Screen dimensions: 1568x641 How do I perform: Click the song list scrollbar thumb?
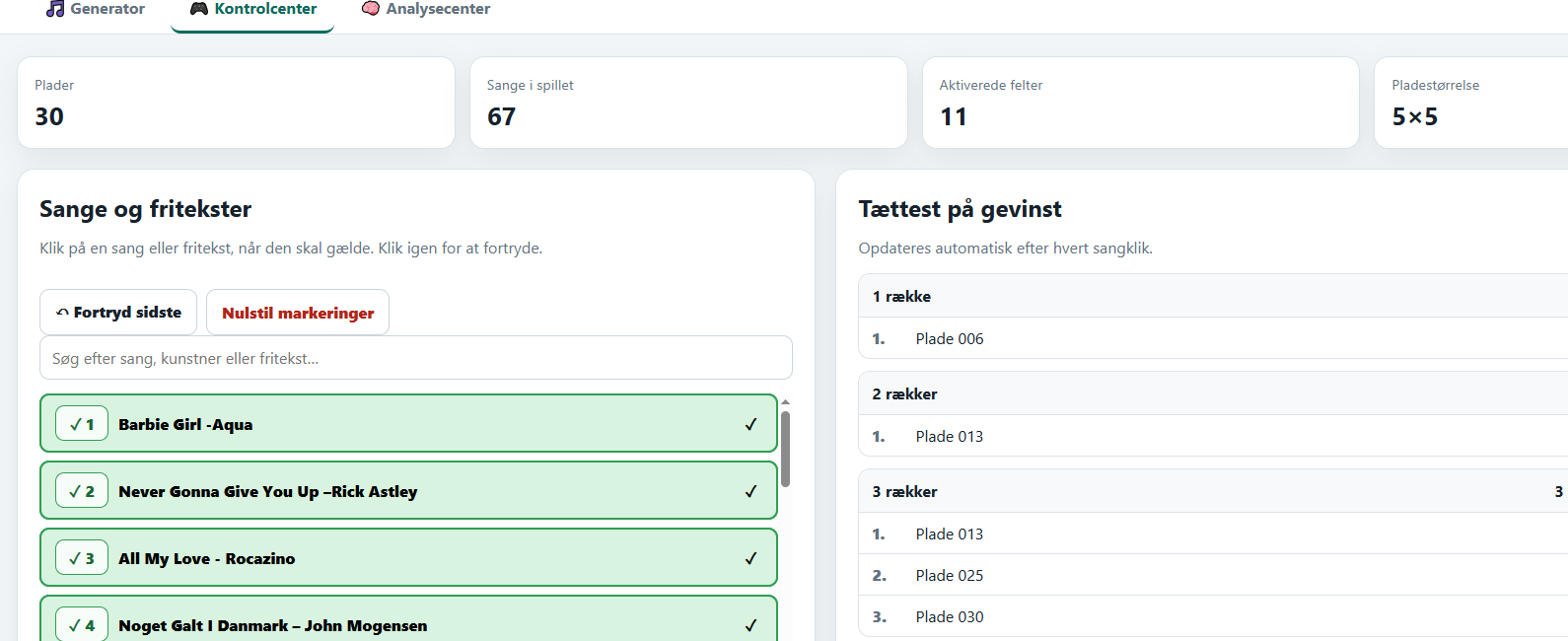point(785,450)
